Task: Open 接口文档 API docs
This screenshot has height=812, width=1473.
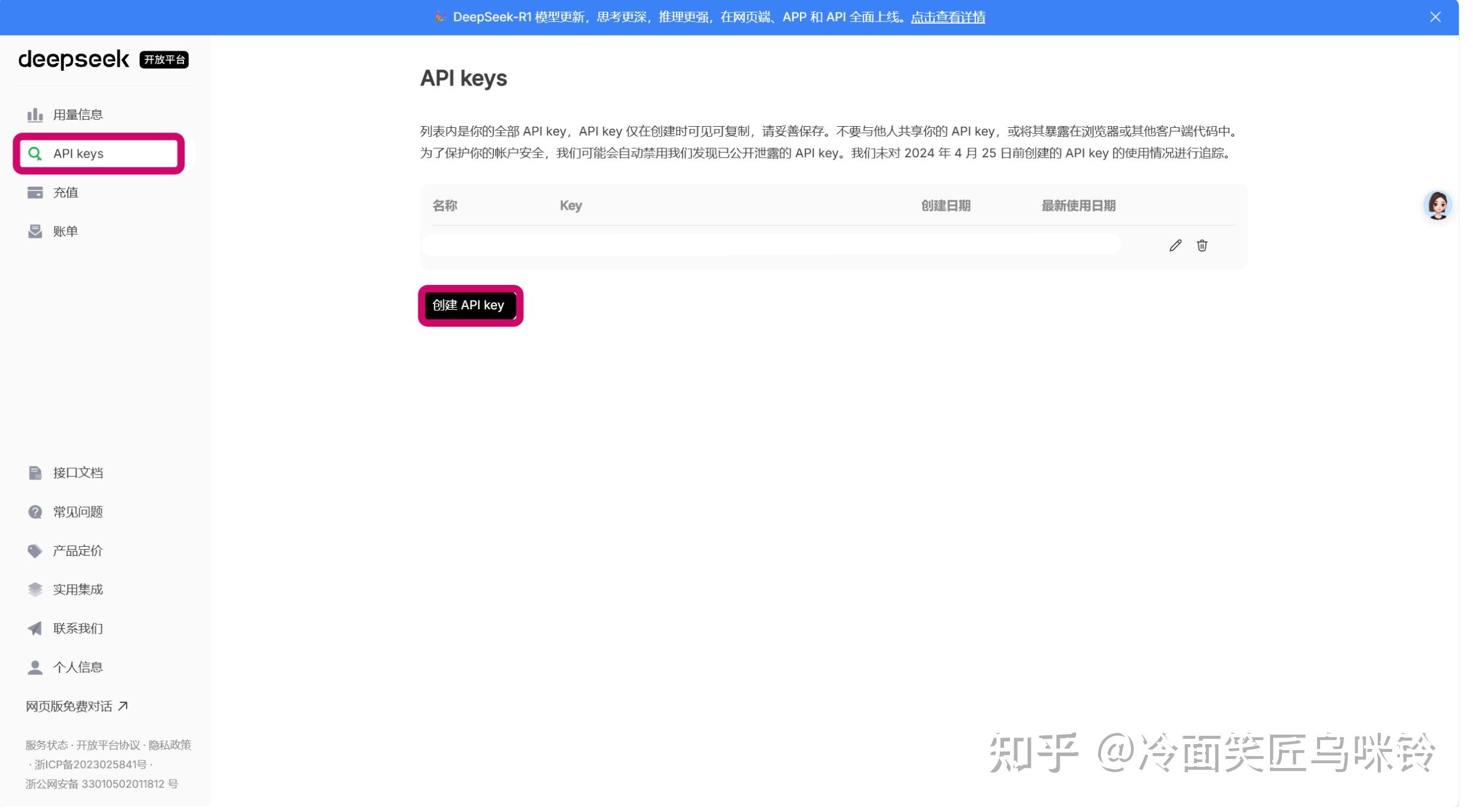Action: [x=77, y=473]
